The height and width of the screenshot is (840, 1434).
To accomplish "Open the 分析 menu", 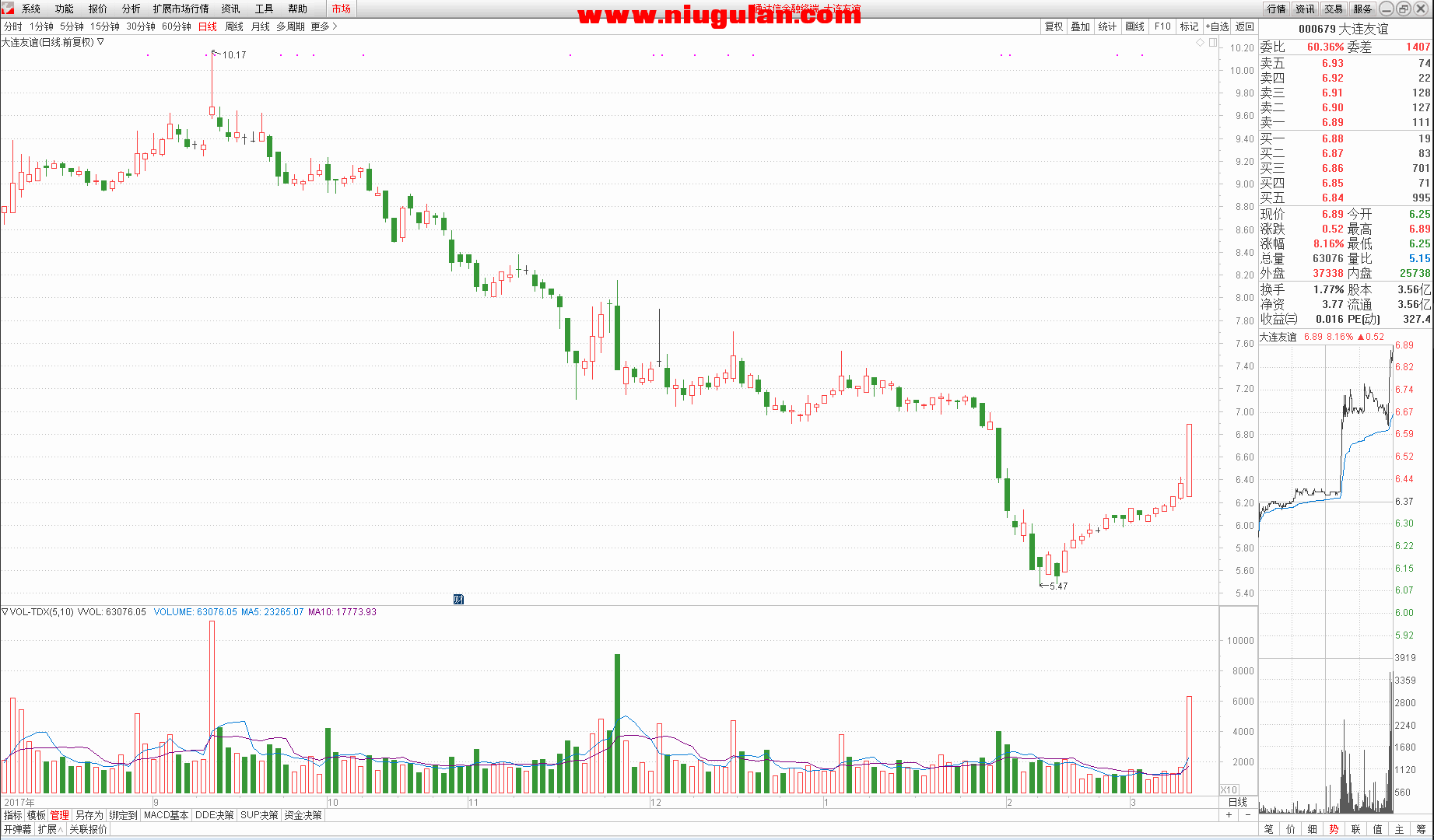I will pos(131,9).
